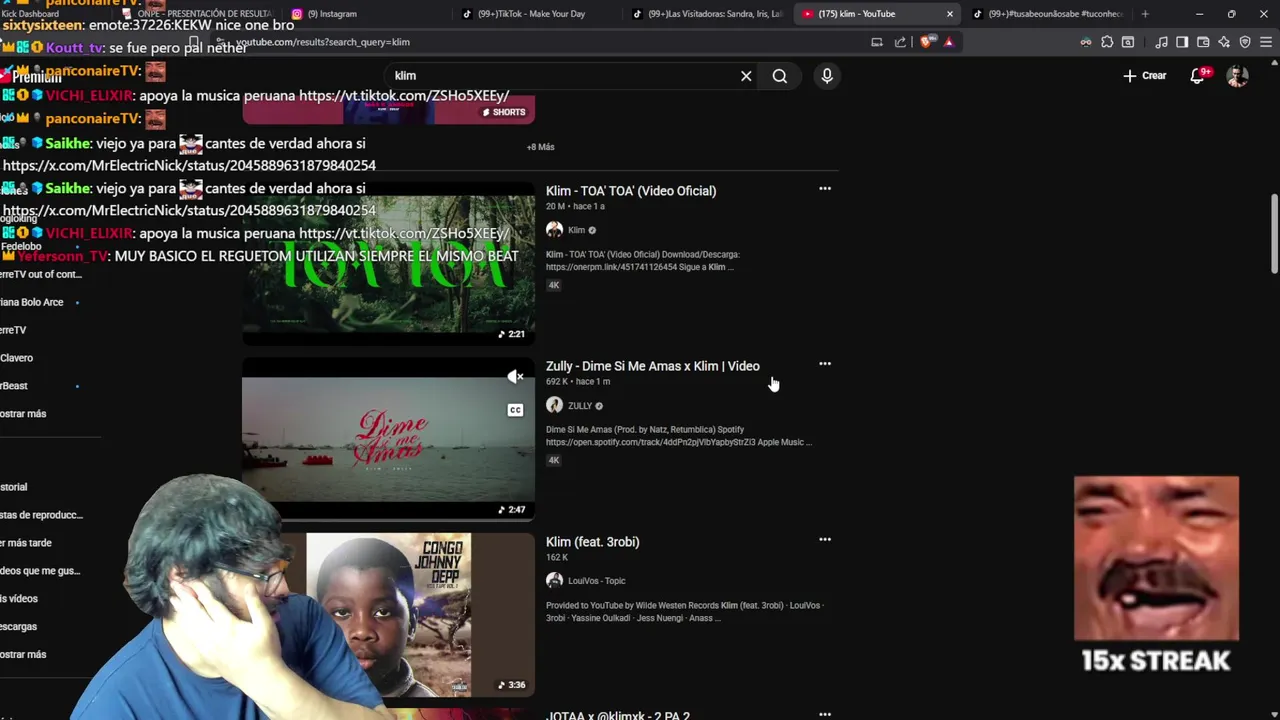
Task: Click inside the klim search input field
Action: pyautogui.click(x=560, y=76)
